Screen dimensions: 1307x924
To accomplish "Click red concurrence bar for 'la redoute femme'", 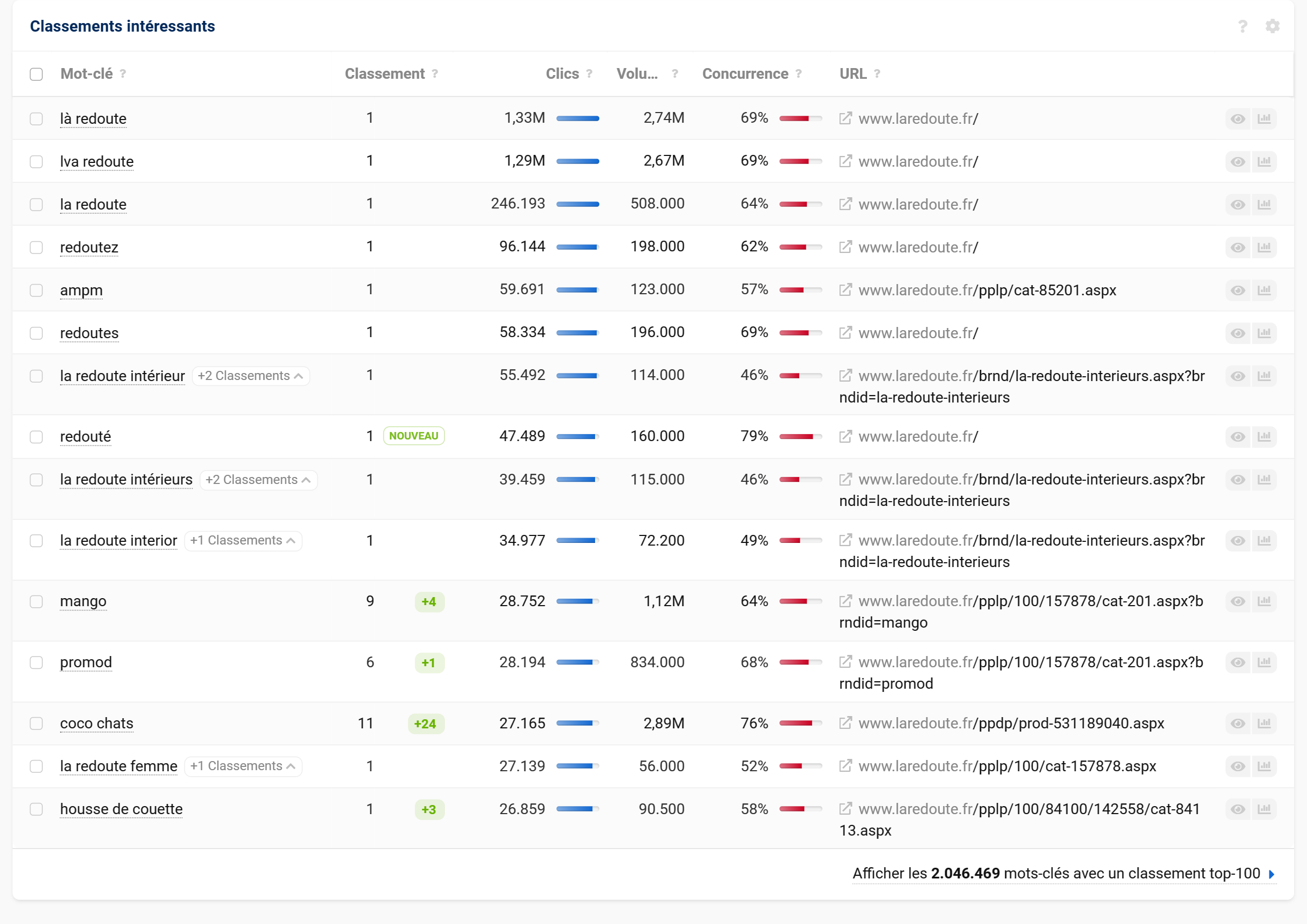I will pyautogui.click(x=800, y=766).
